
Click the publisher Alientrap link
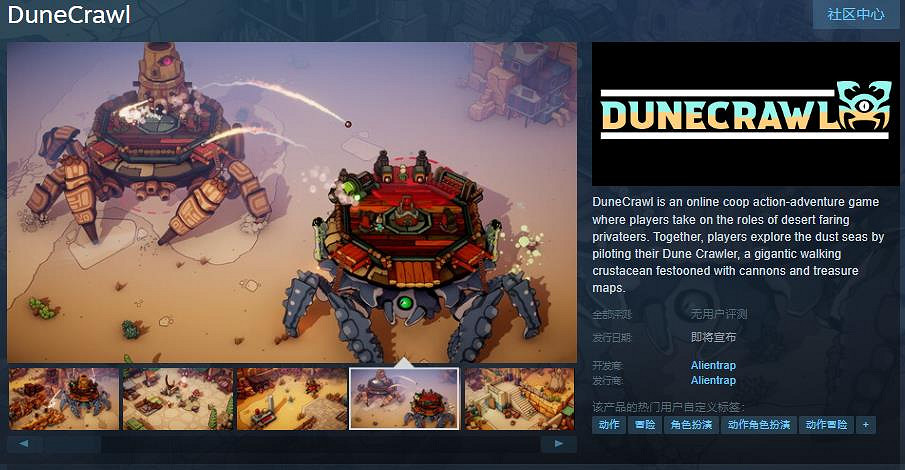(713, 381)
